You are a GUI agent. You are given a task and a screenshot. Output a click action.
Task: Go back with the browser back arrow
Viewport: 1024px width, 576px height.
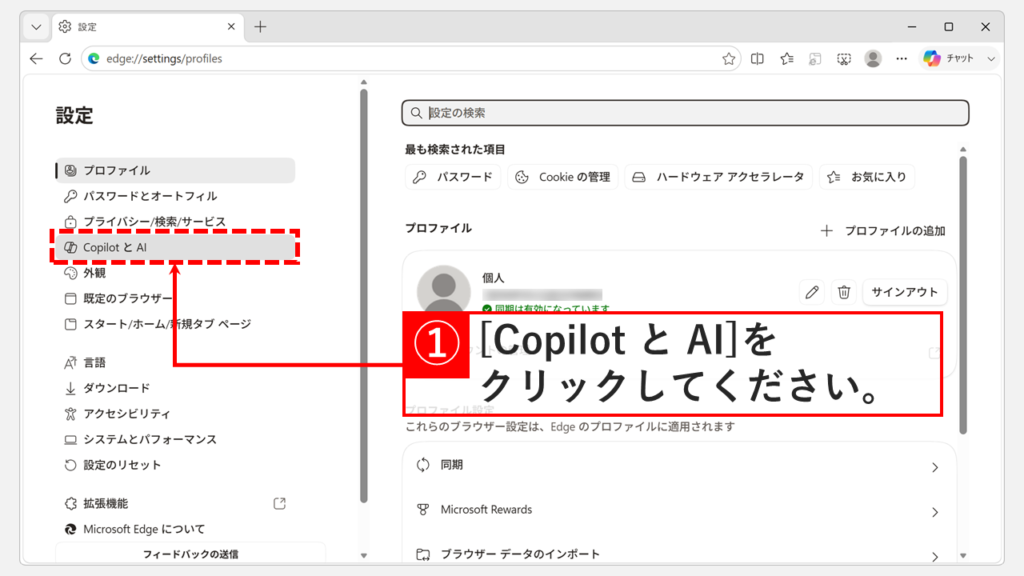[x=36, y=59]
